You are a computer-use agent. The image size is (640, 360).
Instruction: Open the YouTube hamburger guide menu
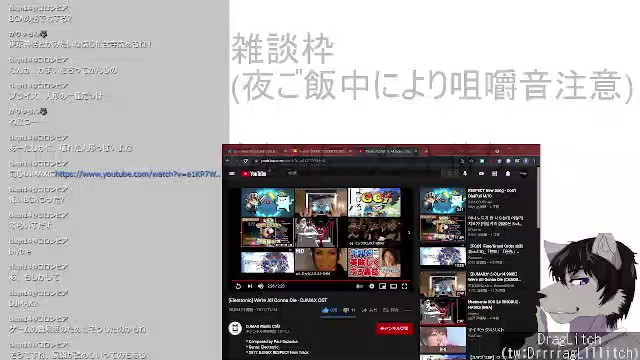point(232,173)
